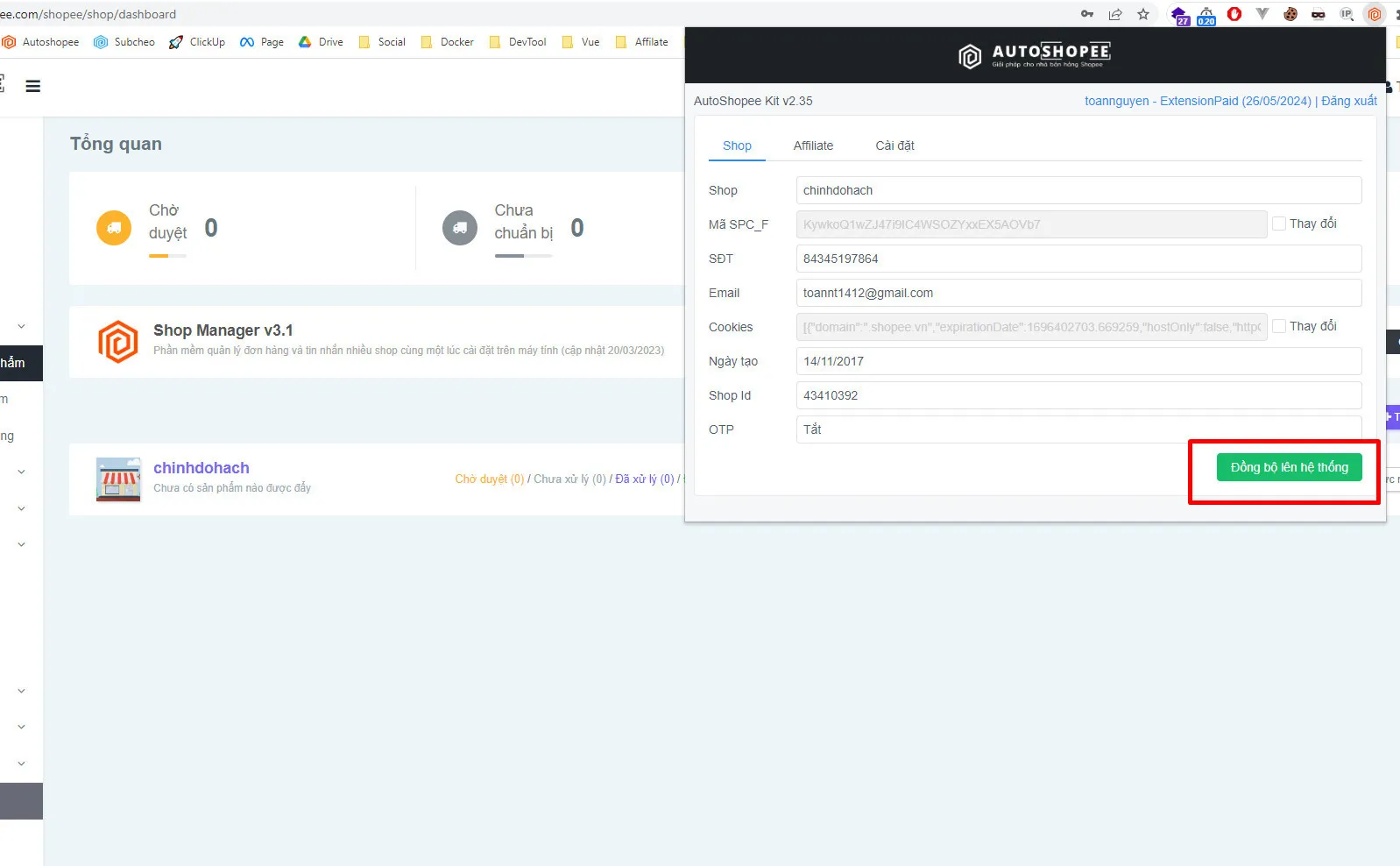The image size is (1400, 866).
Task: Open the DevTool bookmarks folder
Action: 518,42
